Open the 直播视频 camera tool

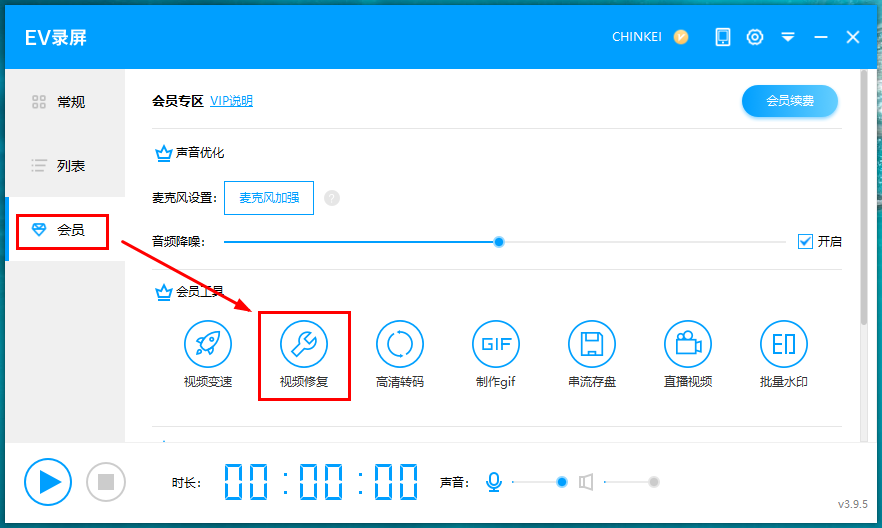pos(688,345)
